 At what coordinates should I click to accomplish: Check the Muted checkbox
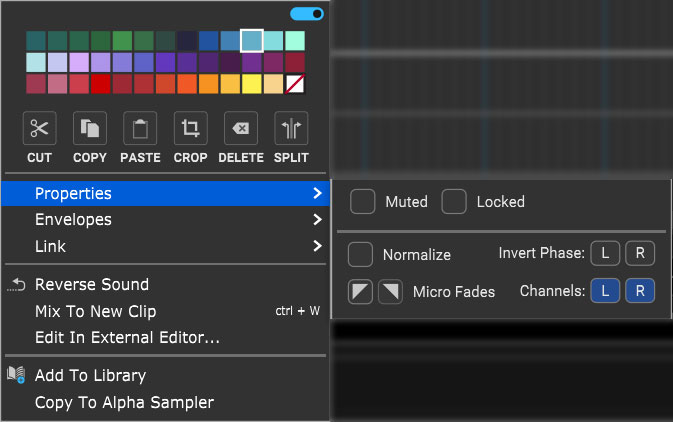(363, 201)
